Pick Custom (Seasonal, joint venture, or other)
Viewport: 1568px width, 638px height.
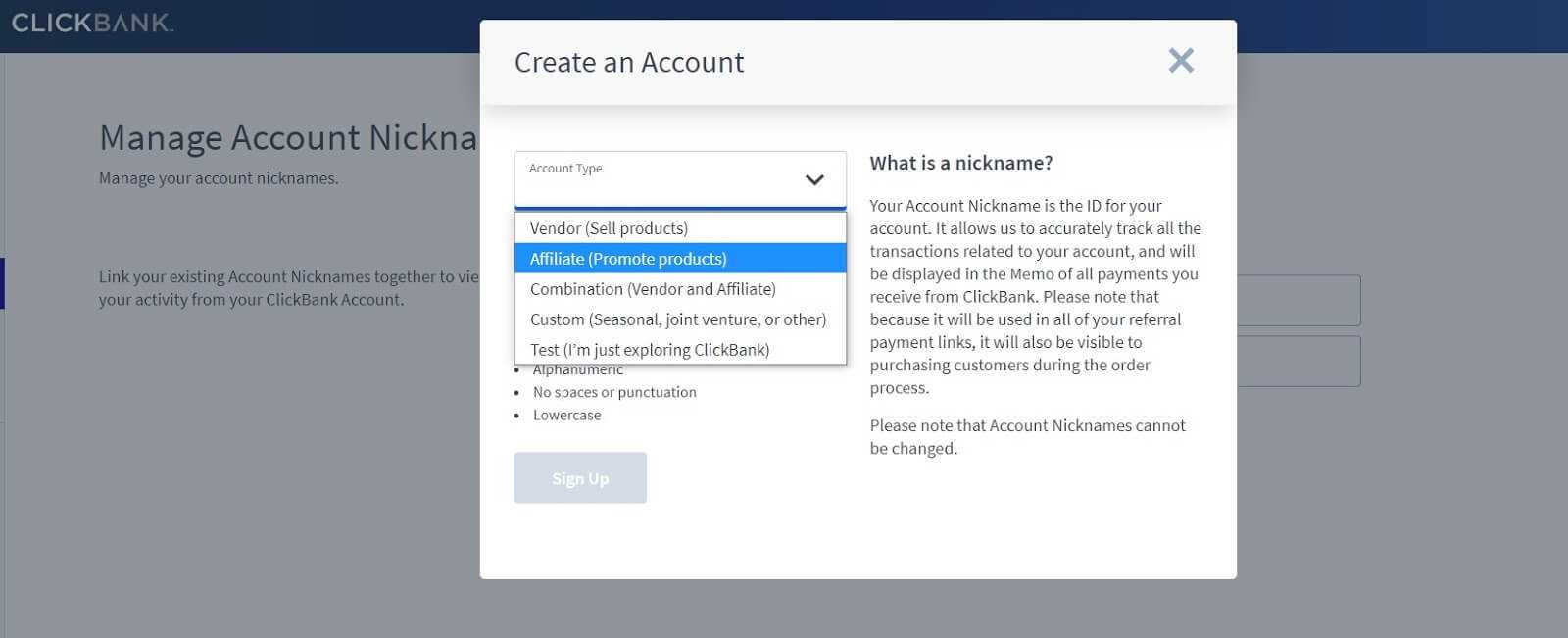680,319
